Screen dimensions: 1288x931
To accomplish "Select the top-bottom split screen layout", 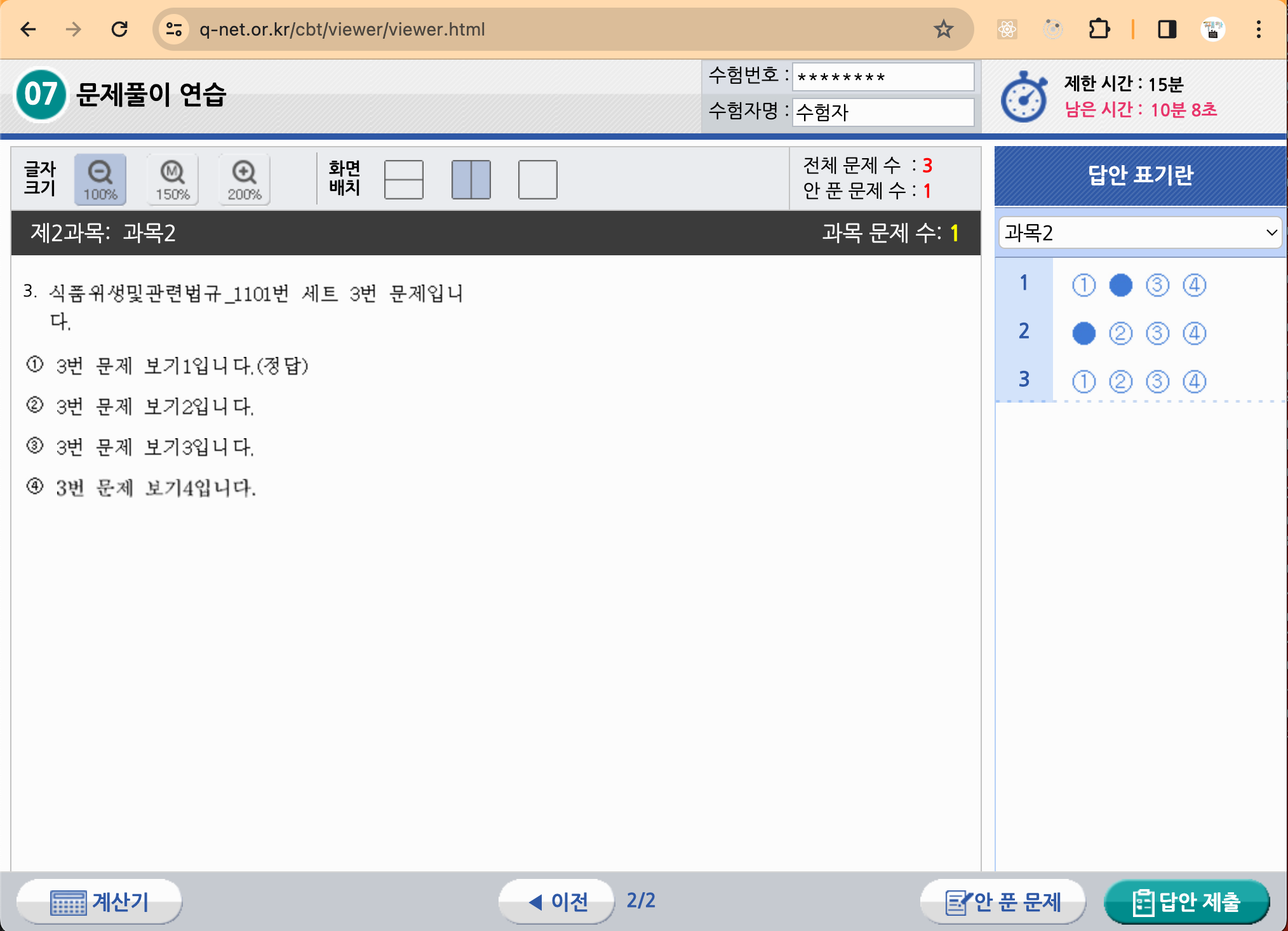I will tap(404, 180).
